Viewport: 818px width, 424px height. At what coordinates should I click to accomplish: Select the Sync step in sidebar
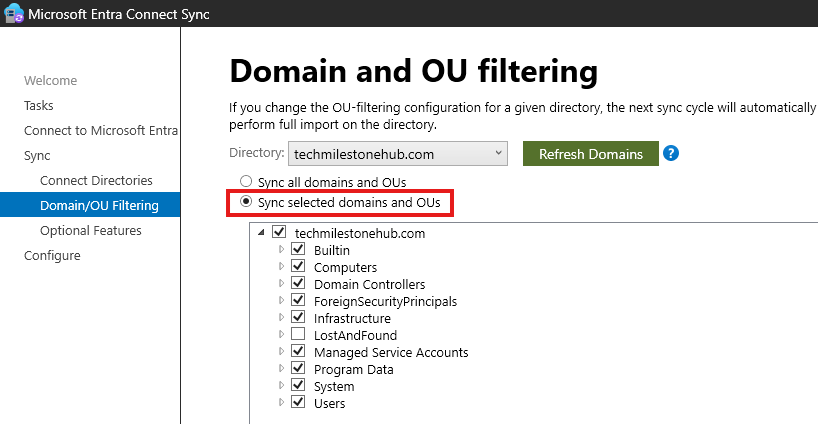point(37,155)
